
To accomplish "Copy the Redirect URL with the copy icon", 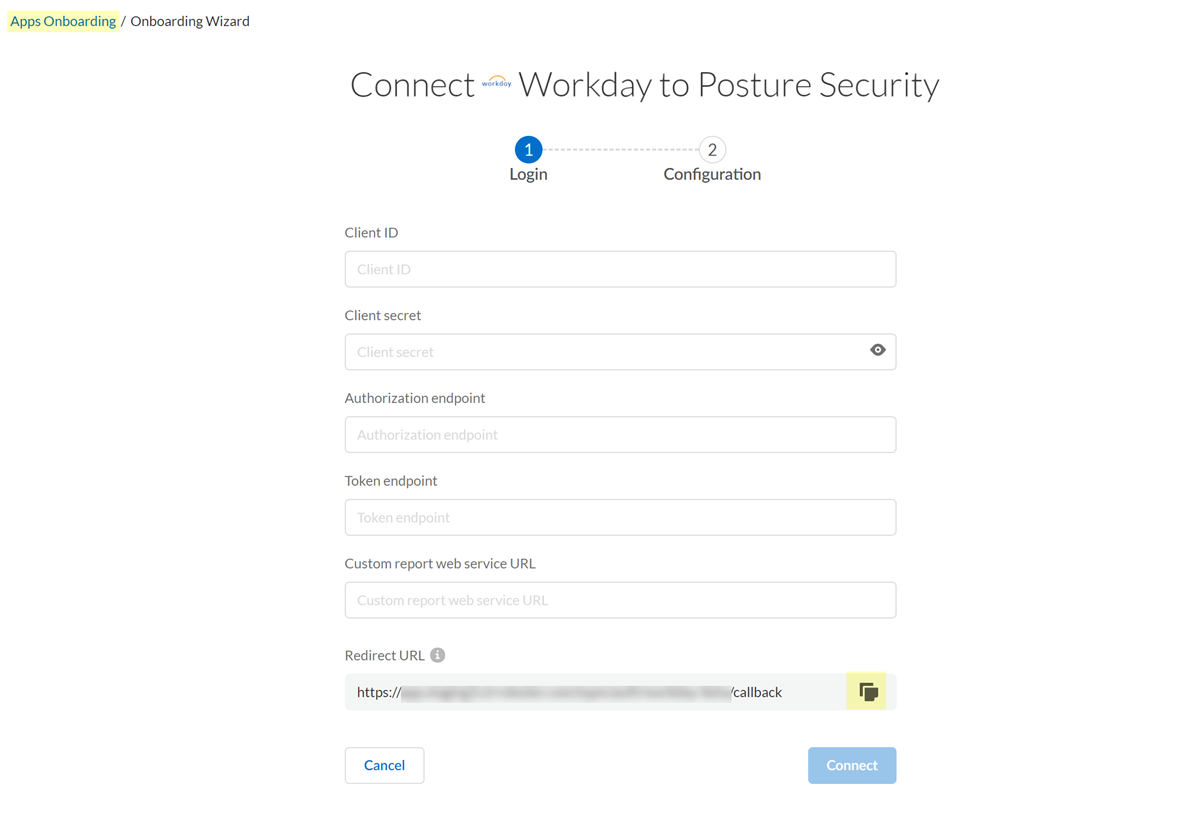I will coord(867,692).
